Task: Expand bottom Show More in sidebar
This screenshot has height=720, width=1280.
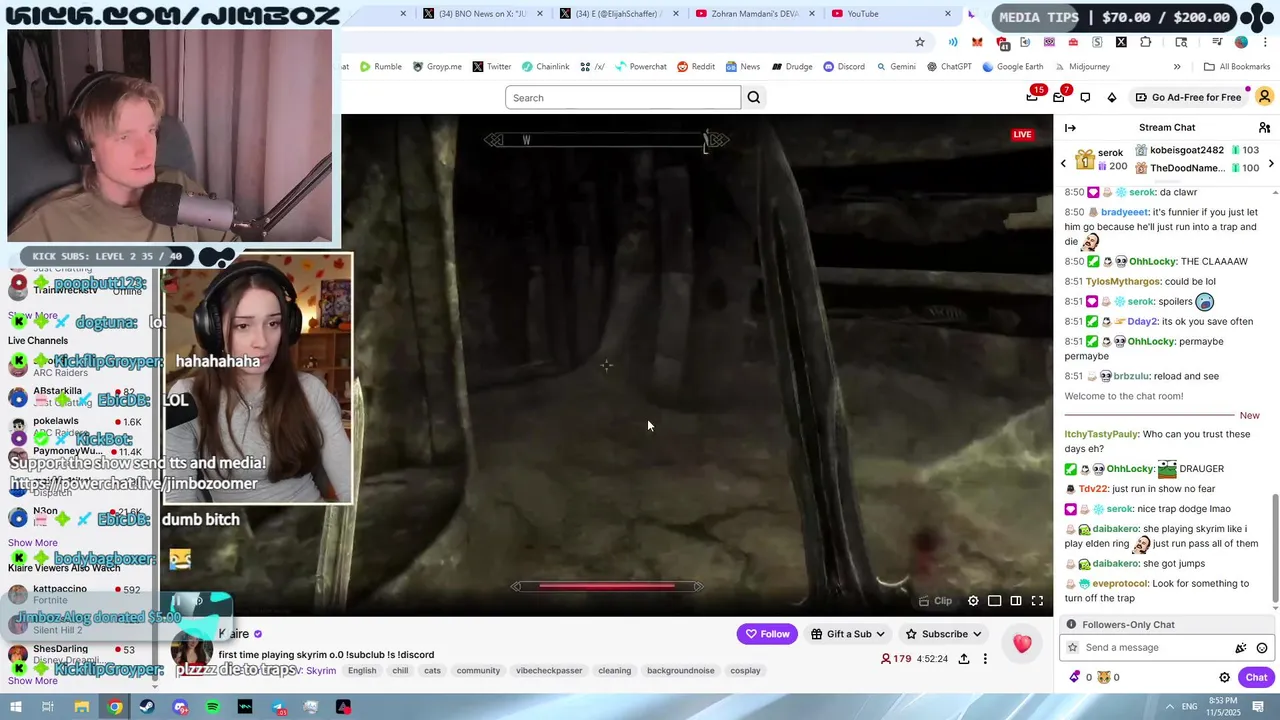Action: point(33,681)
